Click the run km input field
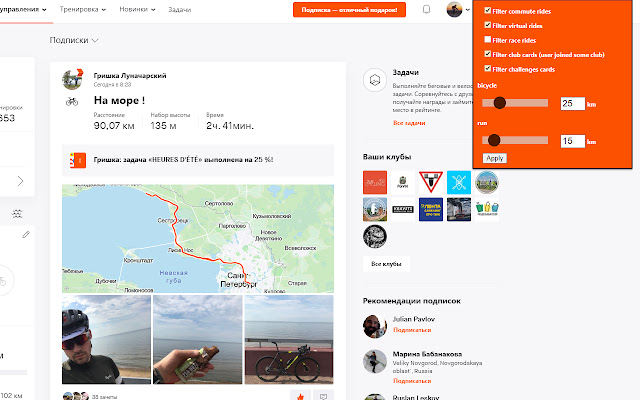Image resolution: width=640 pixels, height=400 pixels. tap(573, 141)
